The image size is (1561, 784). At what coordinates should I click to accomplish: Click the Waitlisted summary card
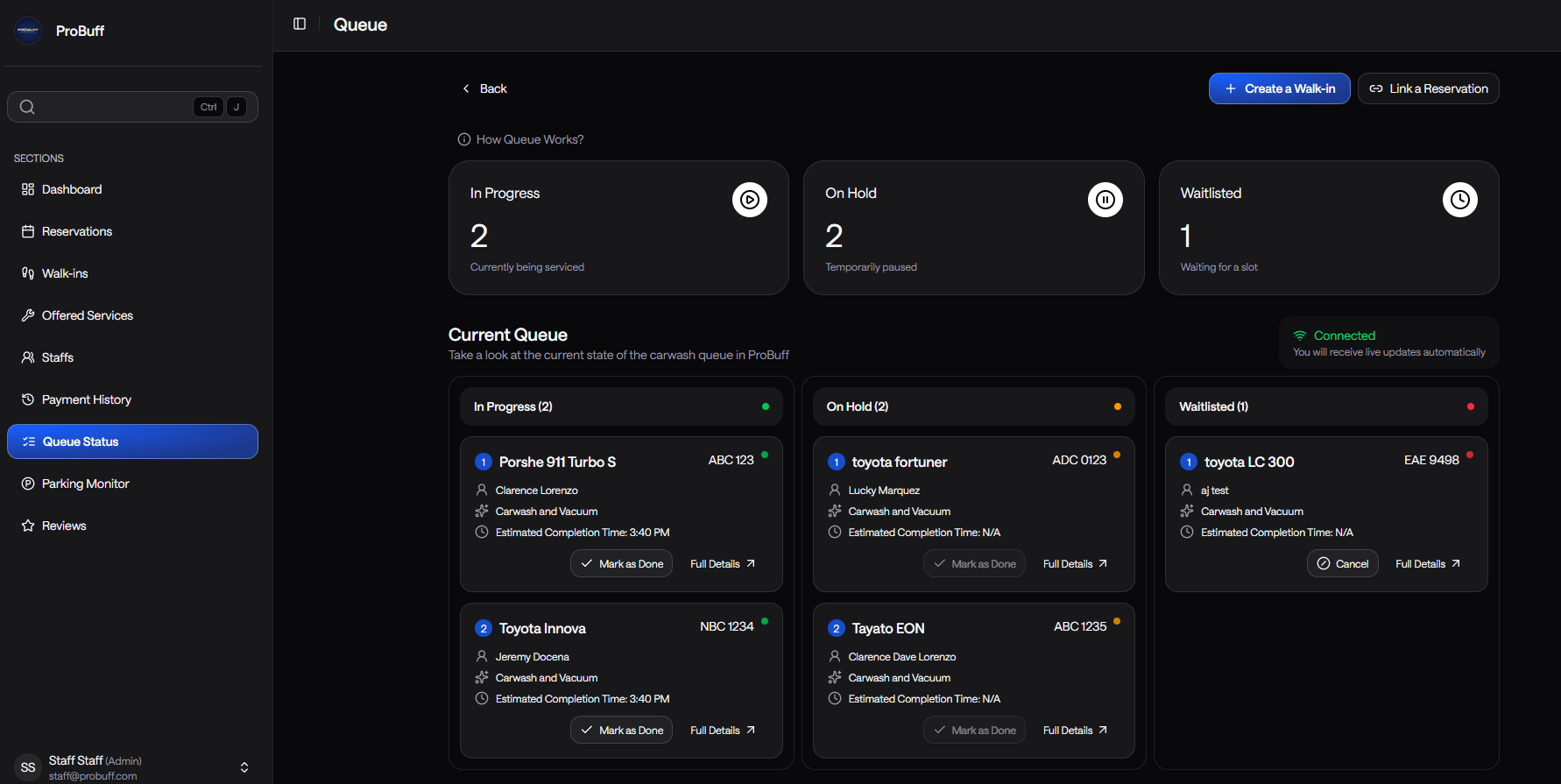(x=1329, y=228)
